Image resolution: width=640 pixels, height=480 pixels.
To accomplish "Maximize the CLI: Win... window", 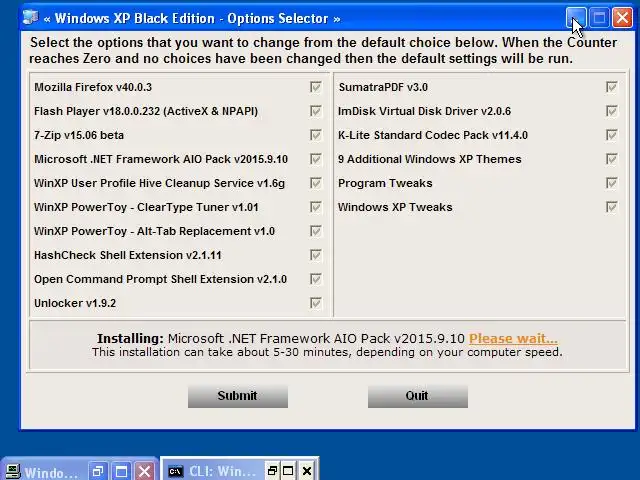I will point(288,471).
